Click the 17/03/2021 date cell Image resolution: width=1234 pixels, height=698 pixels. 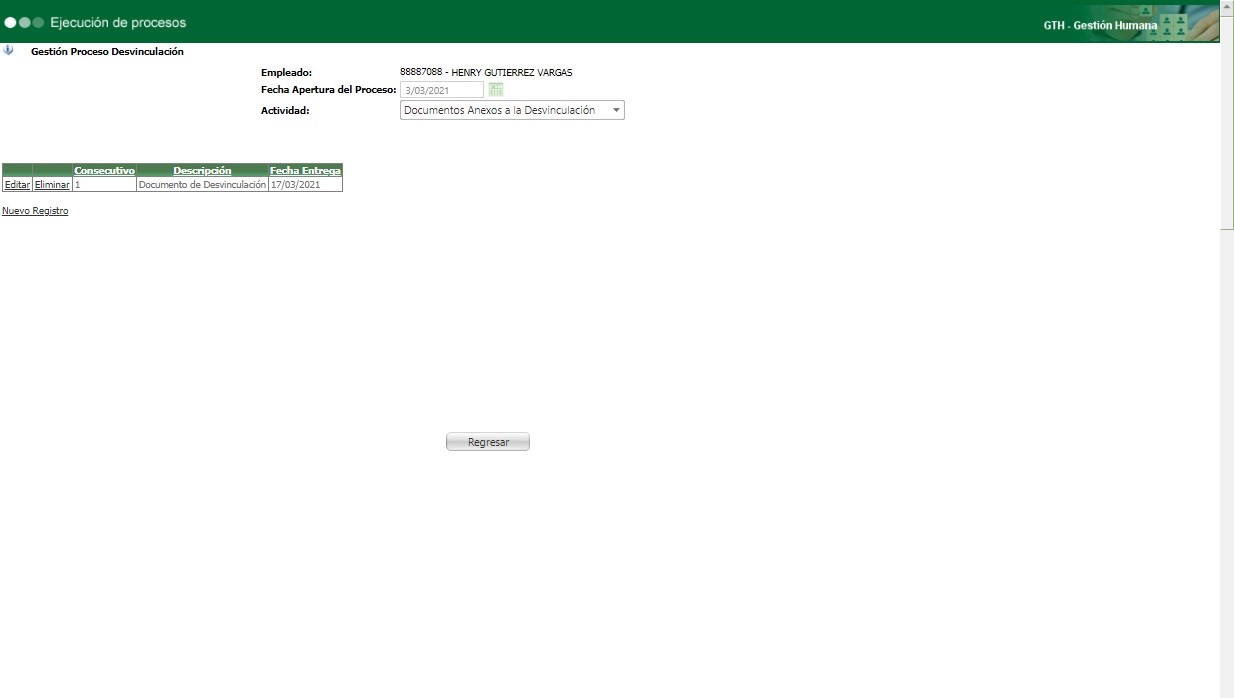pos(305,185)
